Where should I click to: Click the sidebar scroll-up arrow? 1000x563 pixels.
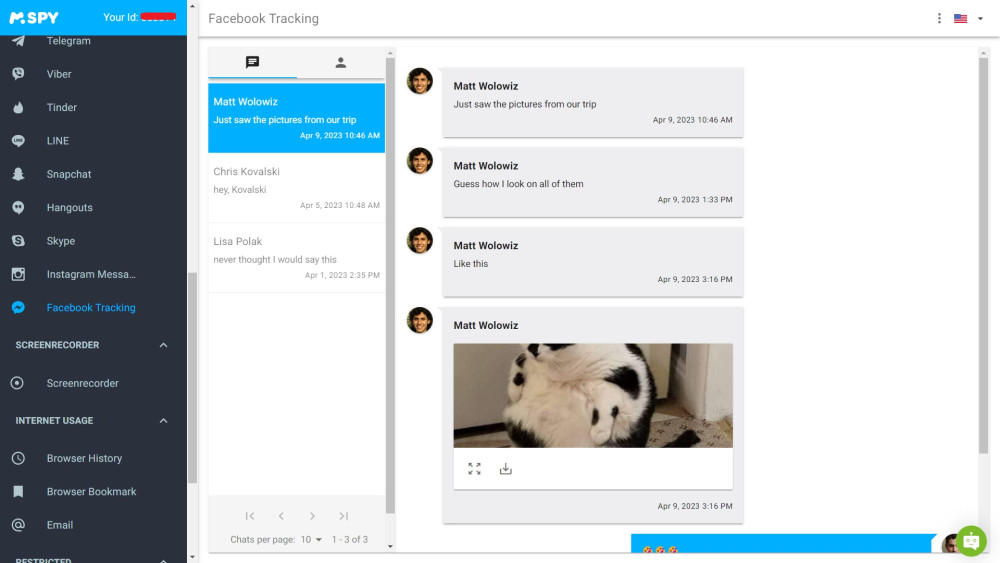(193, 6)
